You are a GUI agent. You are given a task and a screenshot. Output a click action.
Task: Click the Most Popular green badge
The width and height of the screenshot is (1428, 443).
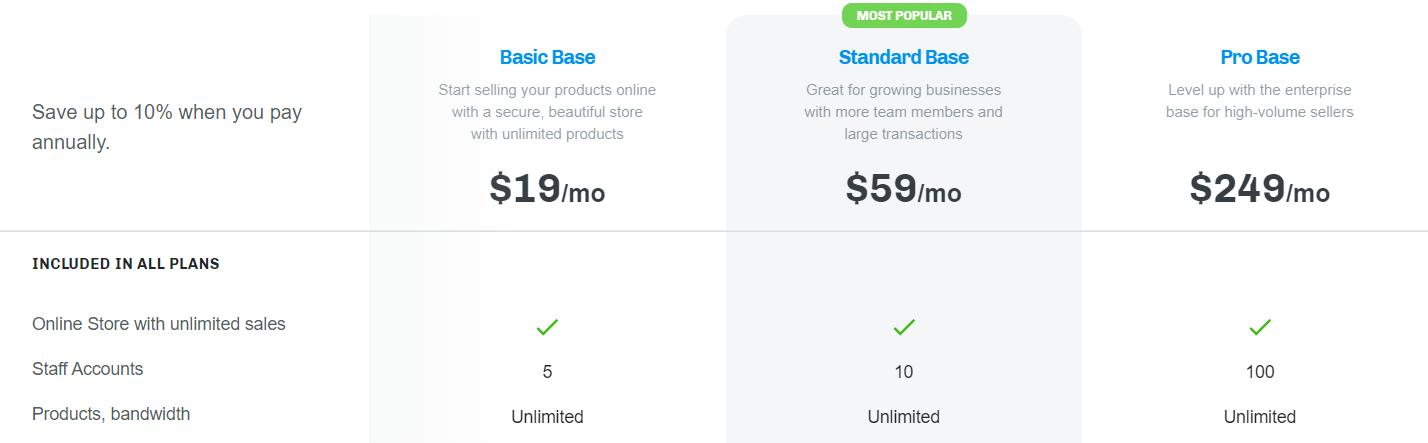click(x=904, y=16)
